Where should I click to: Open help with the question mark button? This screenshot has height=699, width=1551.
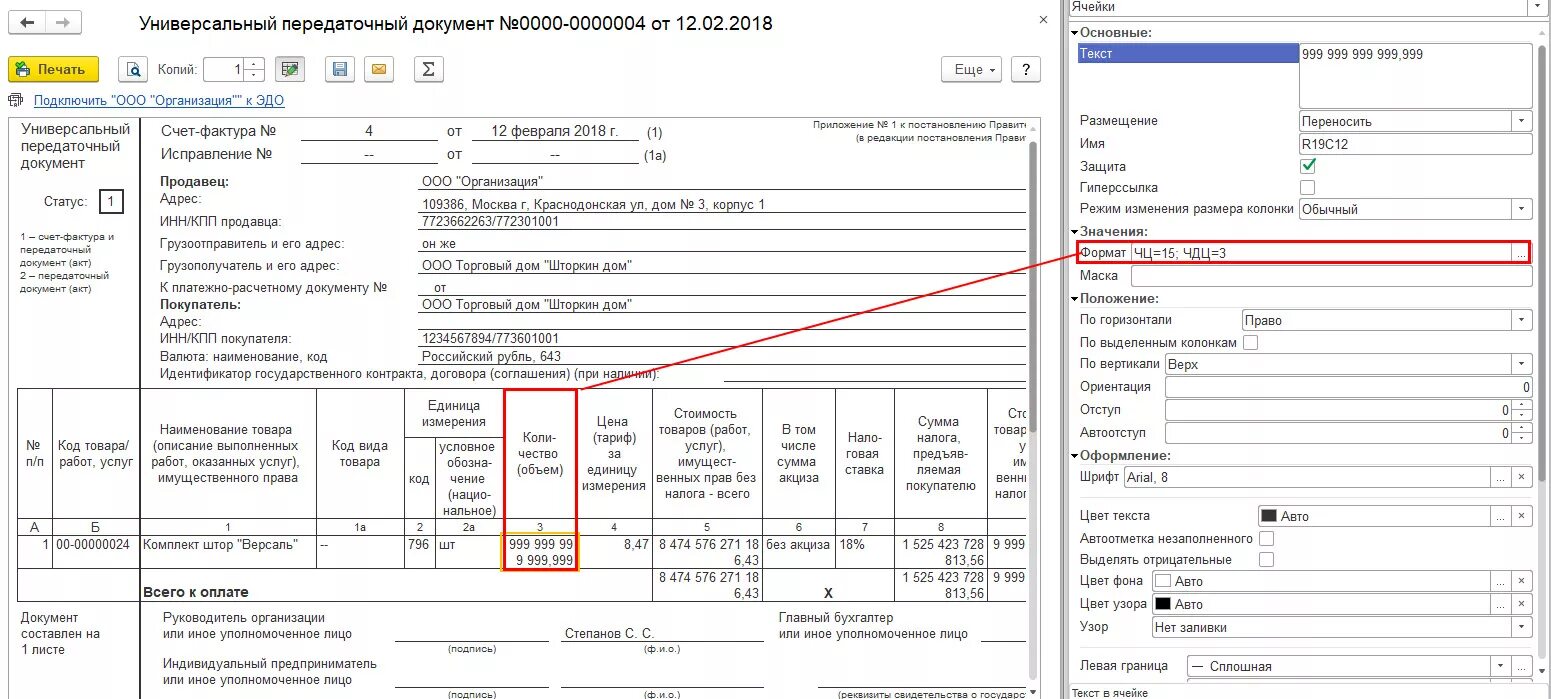[1025, 70]
